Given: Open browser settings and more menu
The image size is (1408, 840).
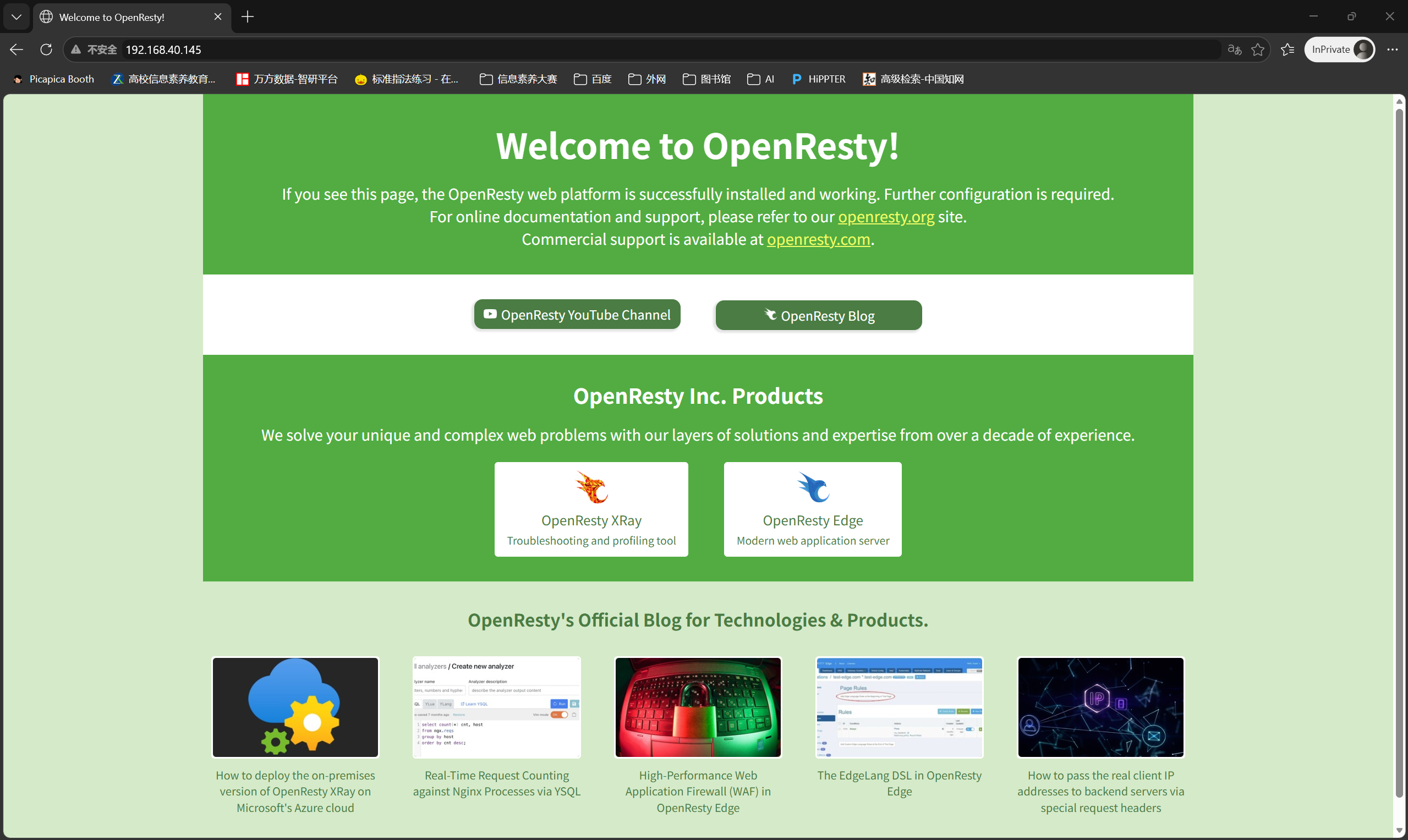Looking at the screenshot, I should pyautogui.click(x=1393, y=50).
